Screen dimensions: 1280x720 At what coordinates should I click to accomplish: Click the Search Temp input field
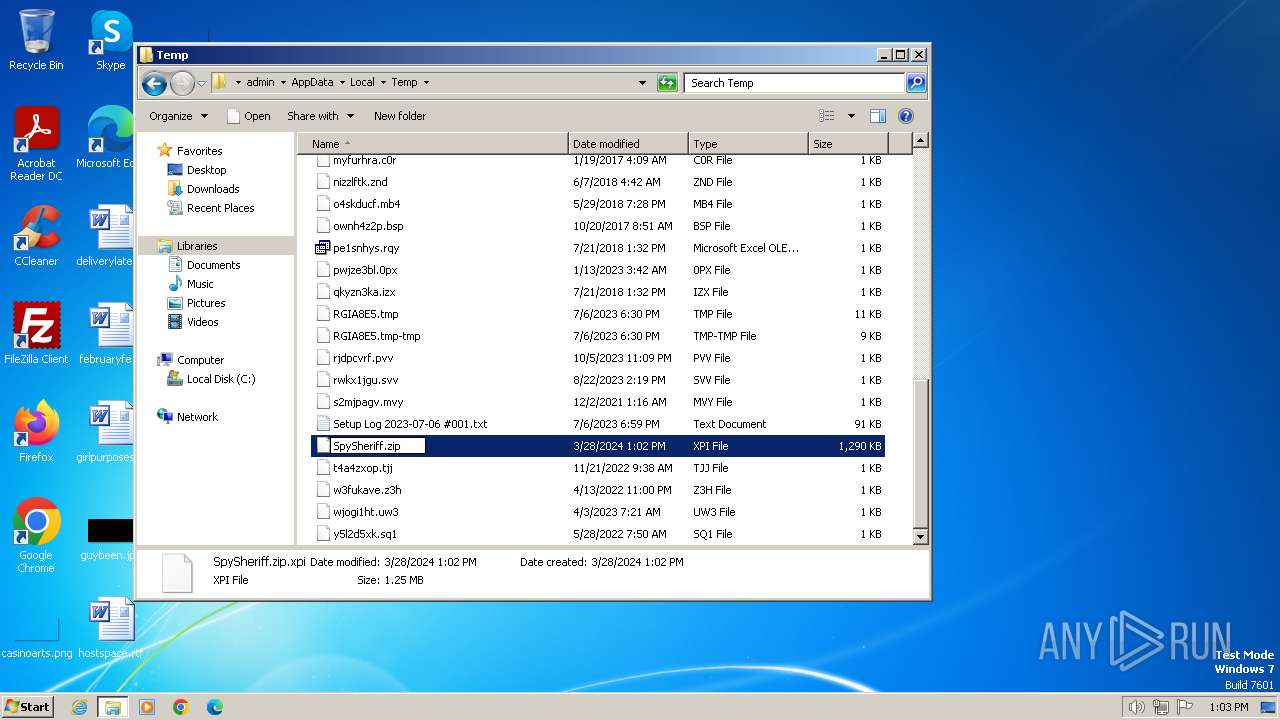tap(795, 83)
